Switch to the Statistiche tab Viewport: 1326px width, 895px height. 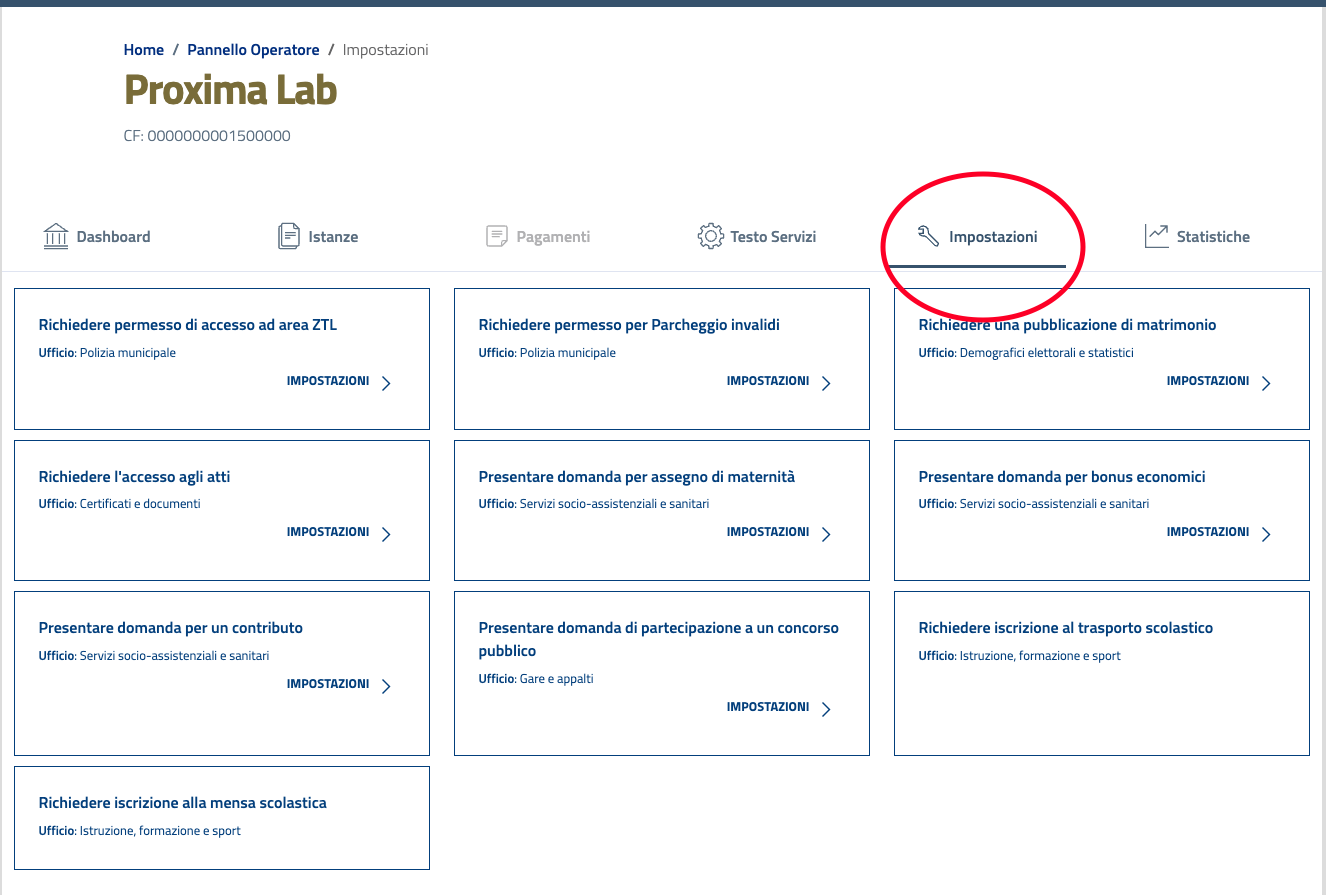(x=1212, y=237)
